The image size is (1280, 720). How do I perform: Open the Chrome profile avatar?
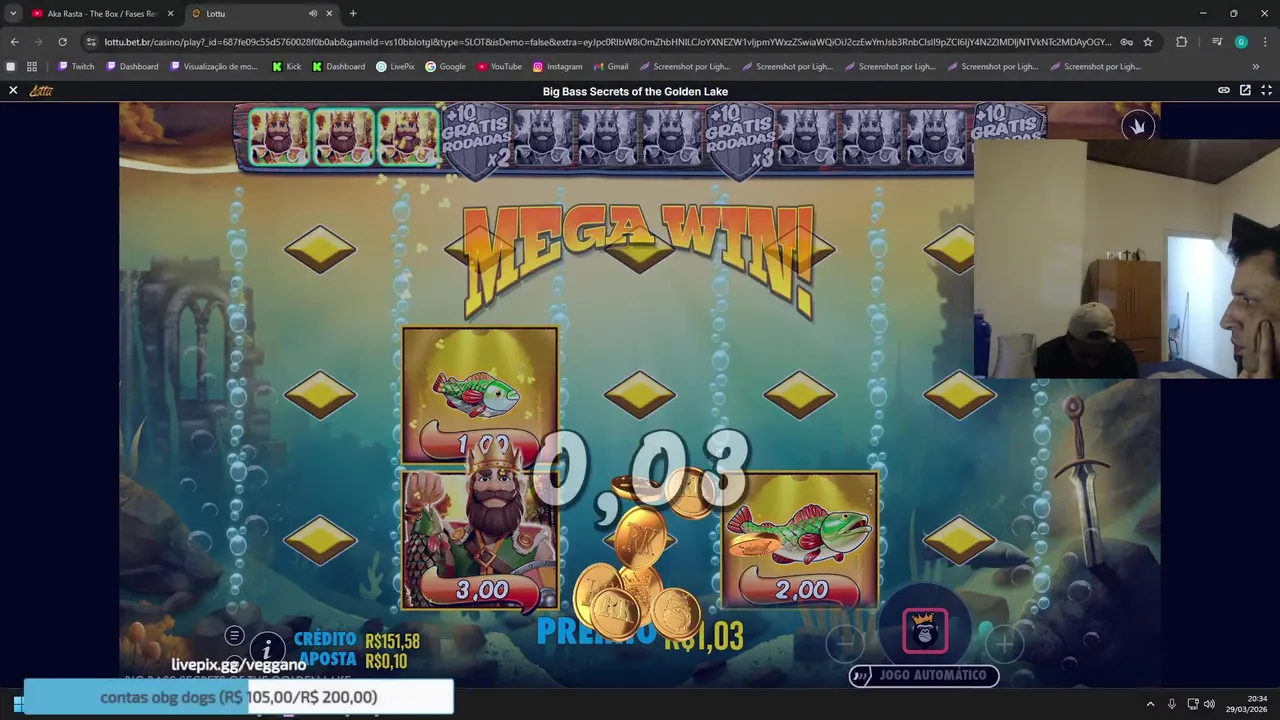(1241, 42)
